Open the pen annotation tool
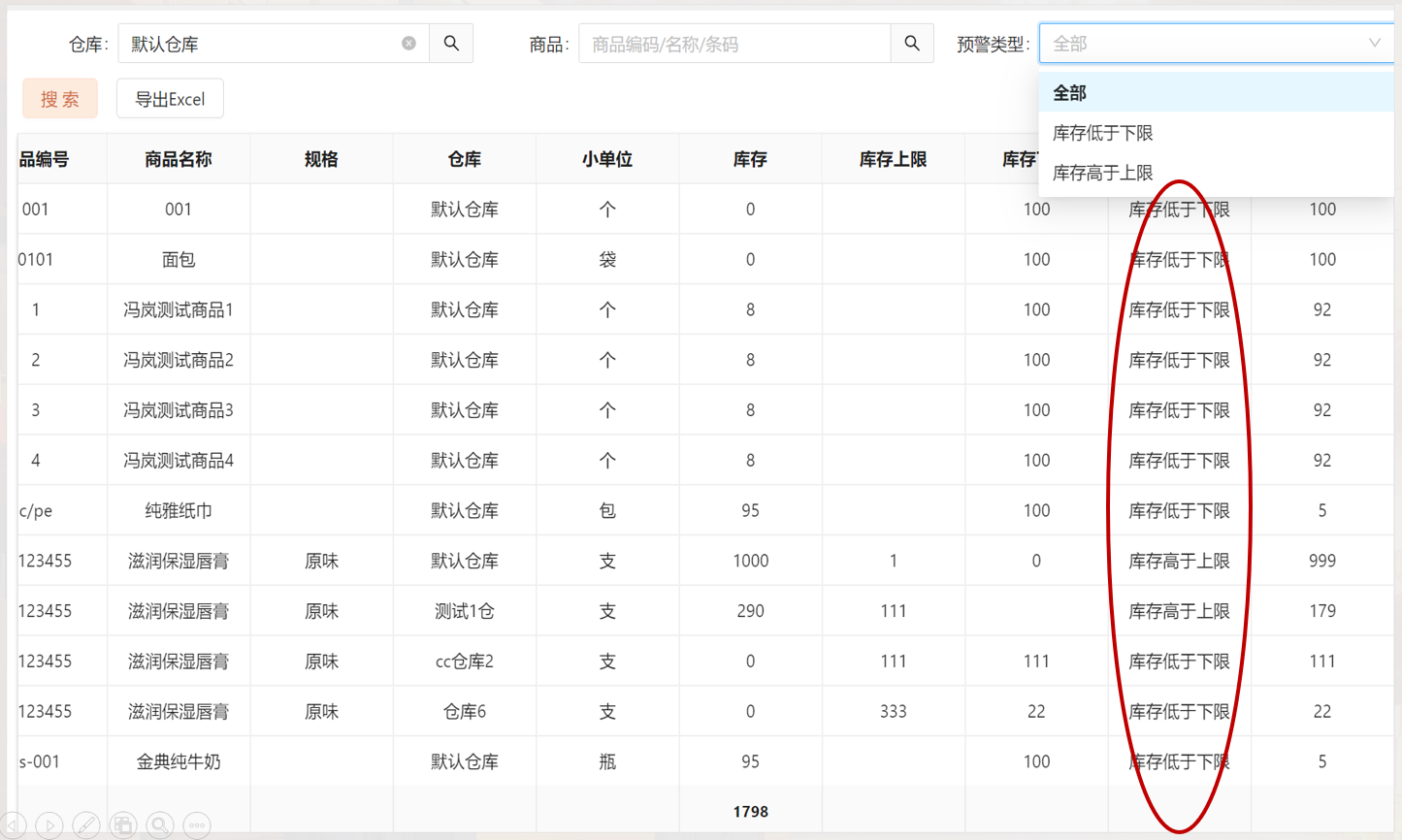This screenshot has height=840, width=1402. pos(86,825)
